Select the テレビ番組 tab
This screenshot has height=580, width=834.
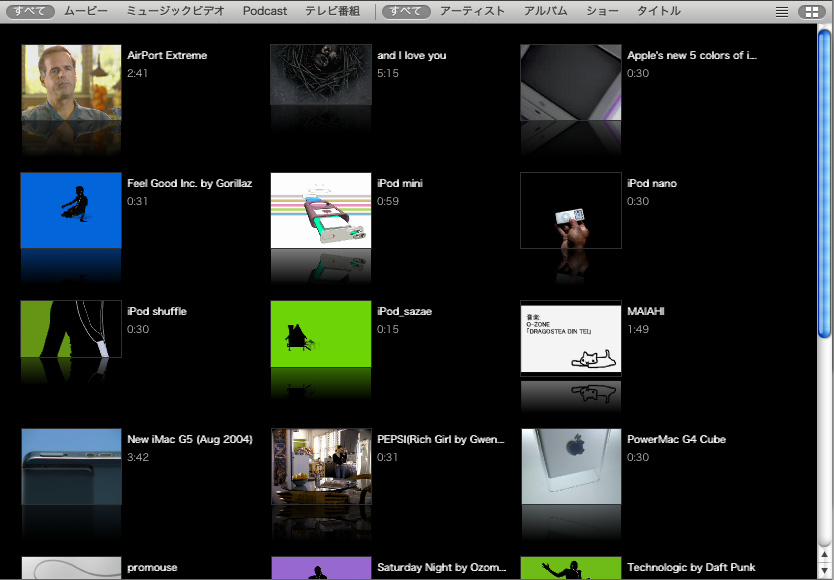332,11
